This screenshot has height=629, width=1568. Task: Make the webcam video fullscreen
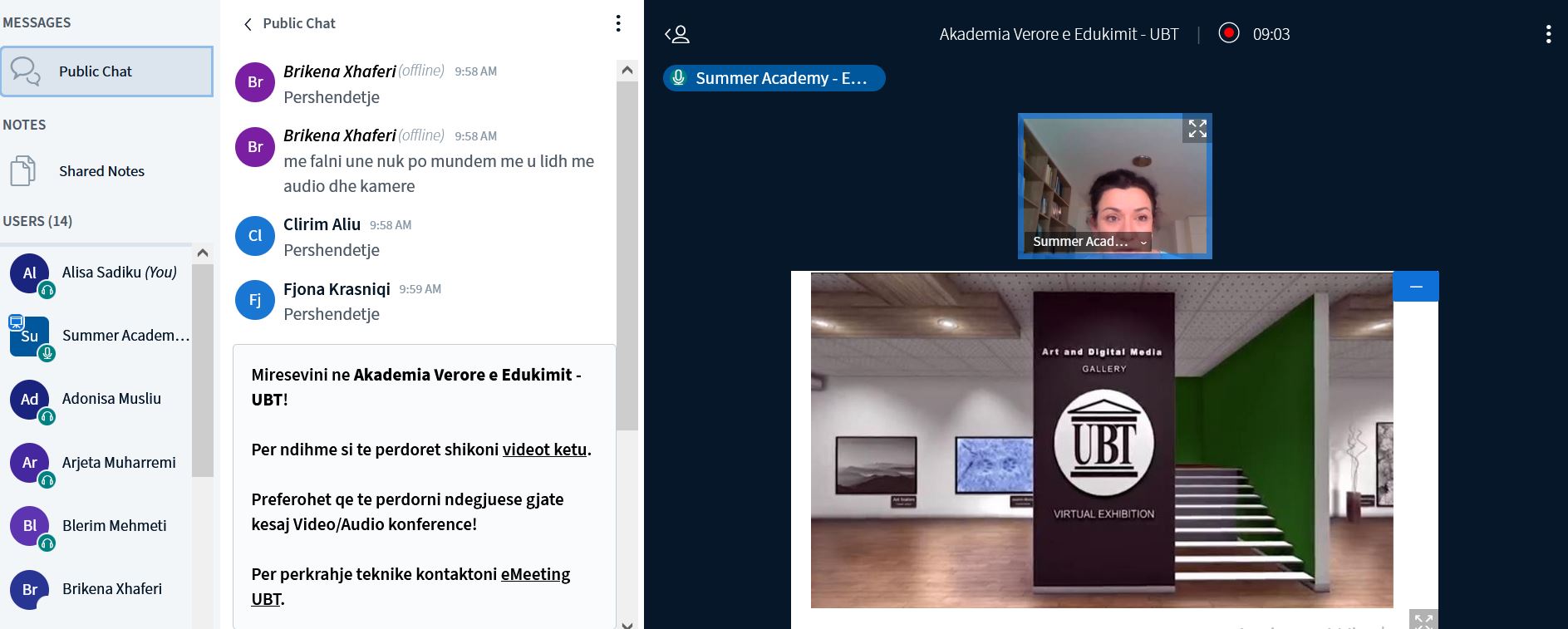(x=1197, y=129)
